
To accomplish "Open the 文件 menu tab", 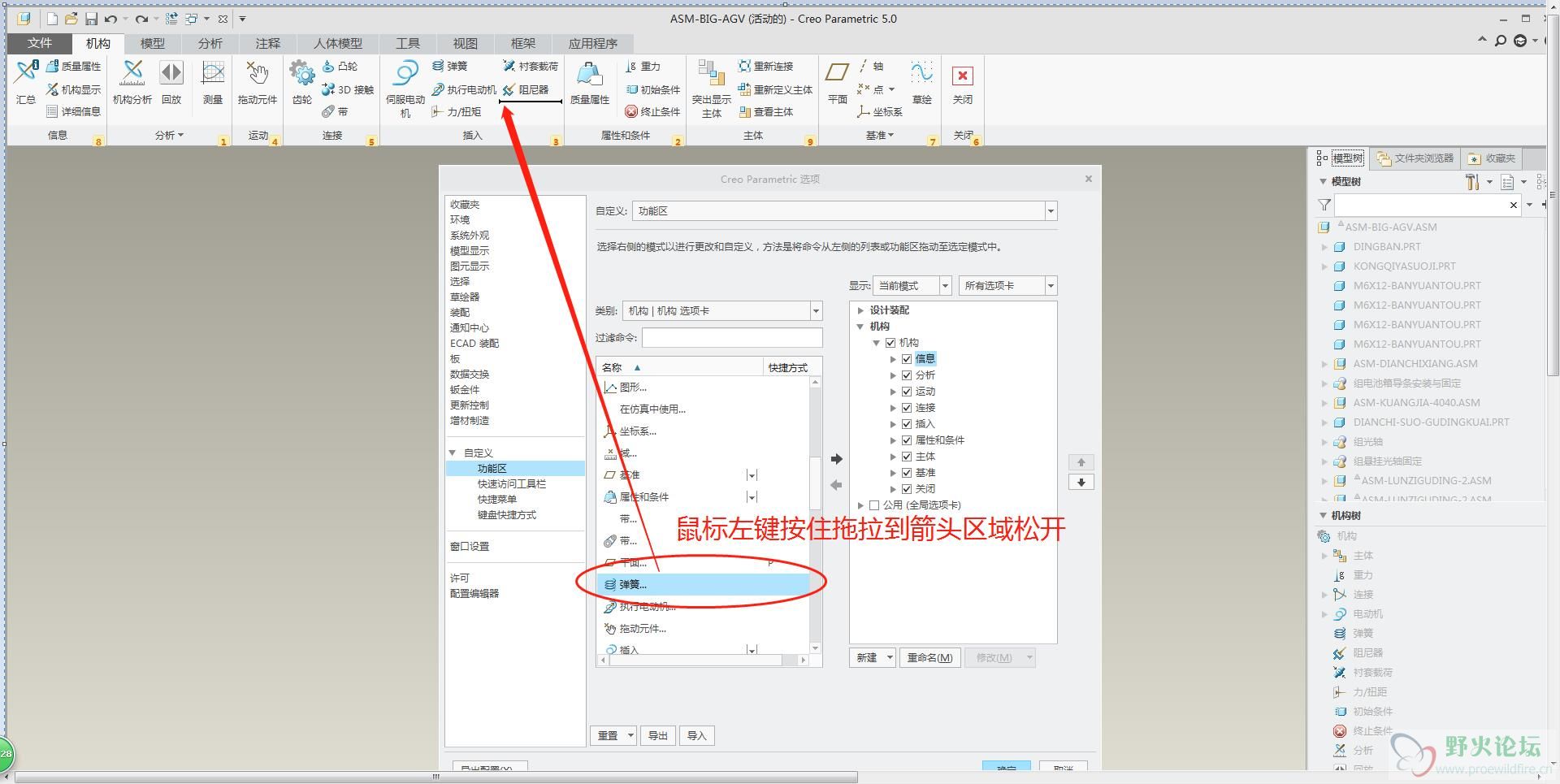I will click(39, 43).
